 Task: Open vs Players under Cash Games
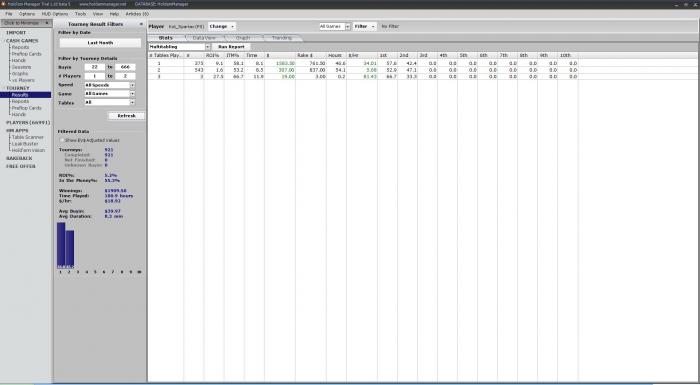point(23,80)
